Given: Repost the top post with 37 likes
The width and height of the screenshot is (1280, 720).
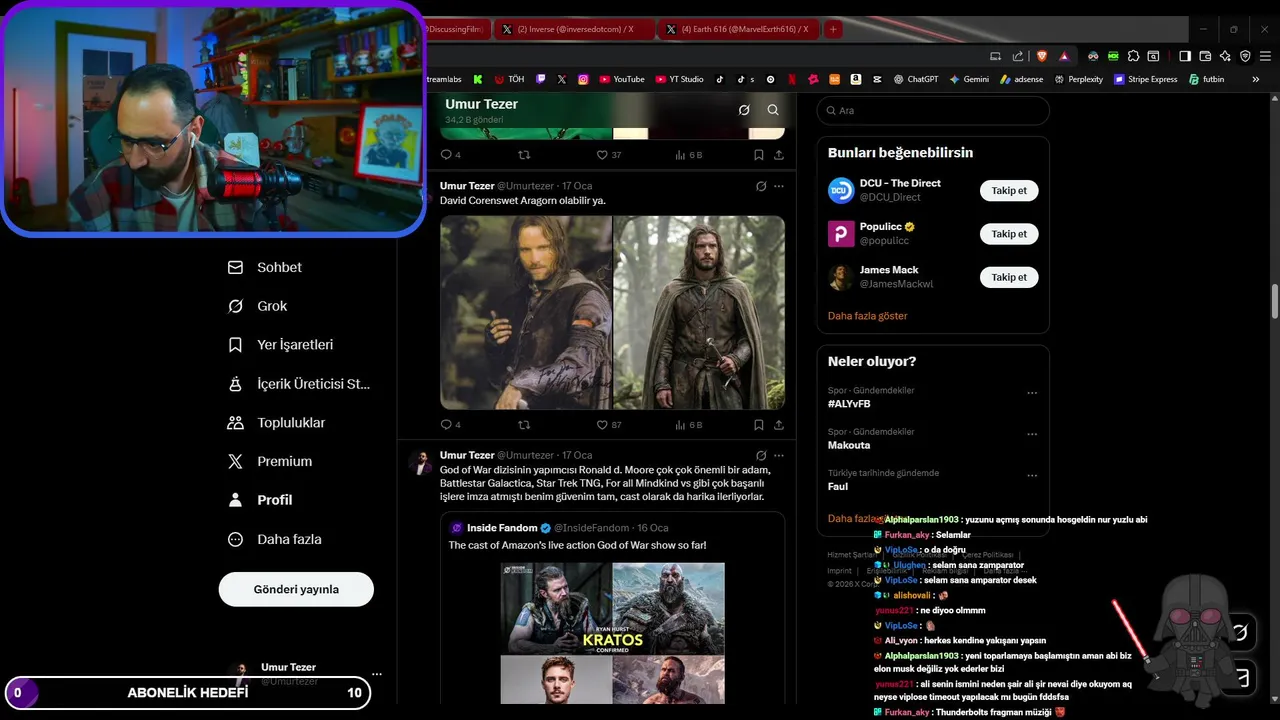Looking at the screenshot, I should (523, 155).
